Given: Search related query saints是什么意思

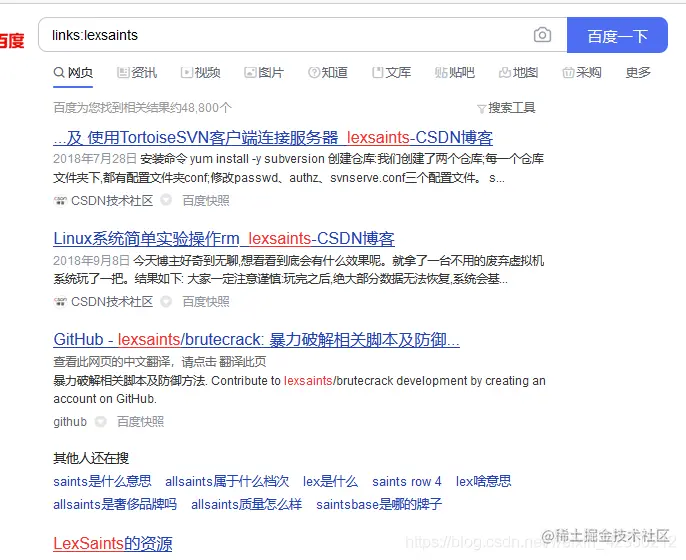Looking at the screenshot, I should click(x=102, y=481).
